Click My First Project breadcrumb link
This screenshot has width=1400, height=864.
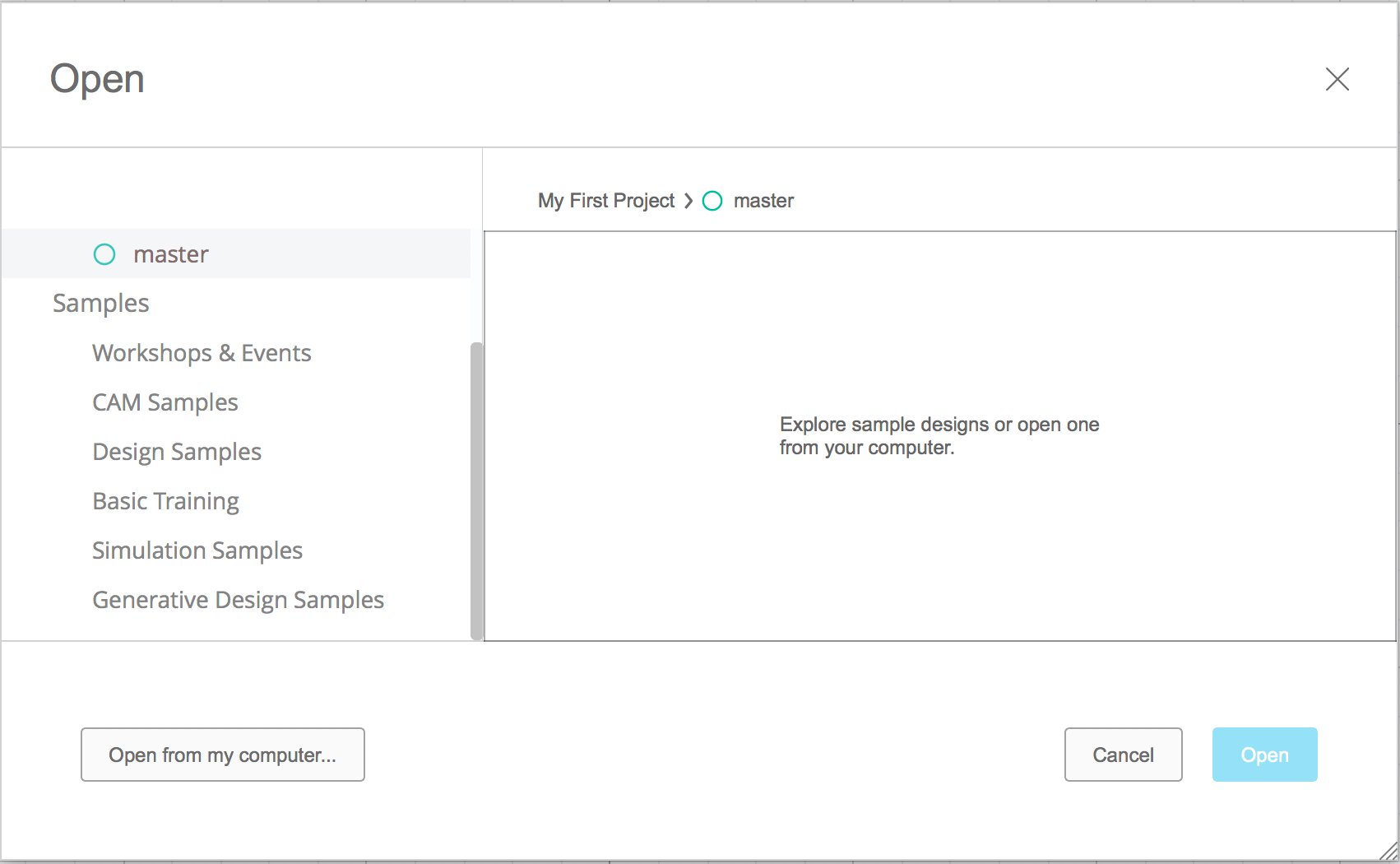(606, 201)
